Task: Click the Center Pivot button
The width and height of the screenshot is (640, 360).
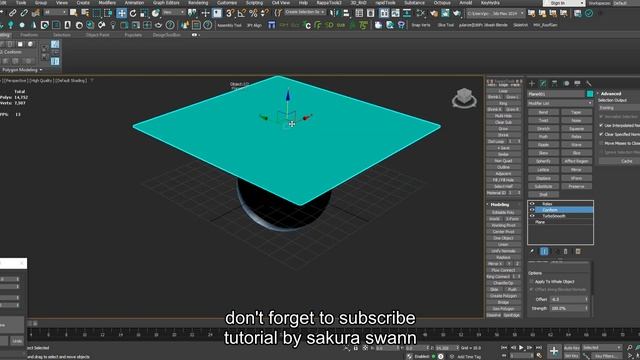Action: (504, 231)
